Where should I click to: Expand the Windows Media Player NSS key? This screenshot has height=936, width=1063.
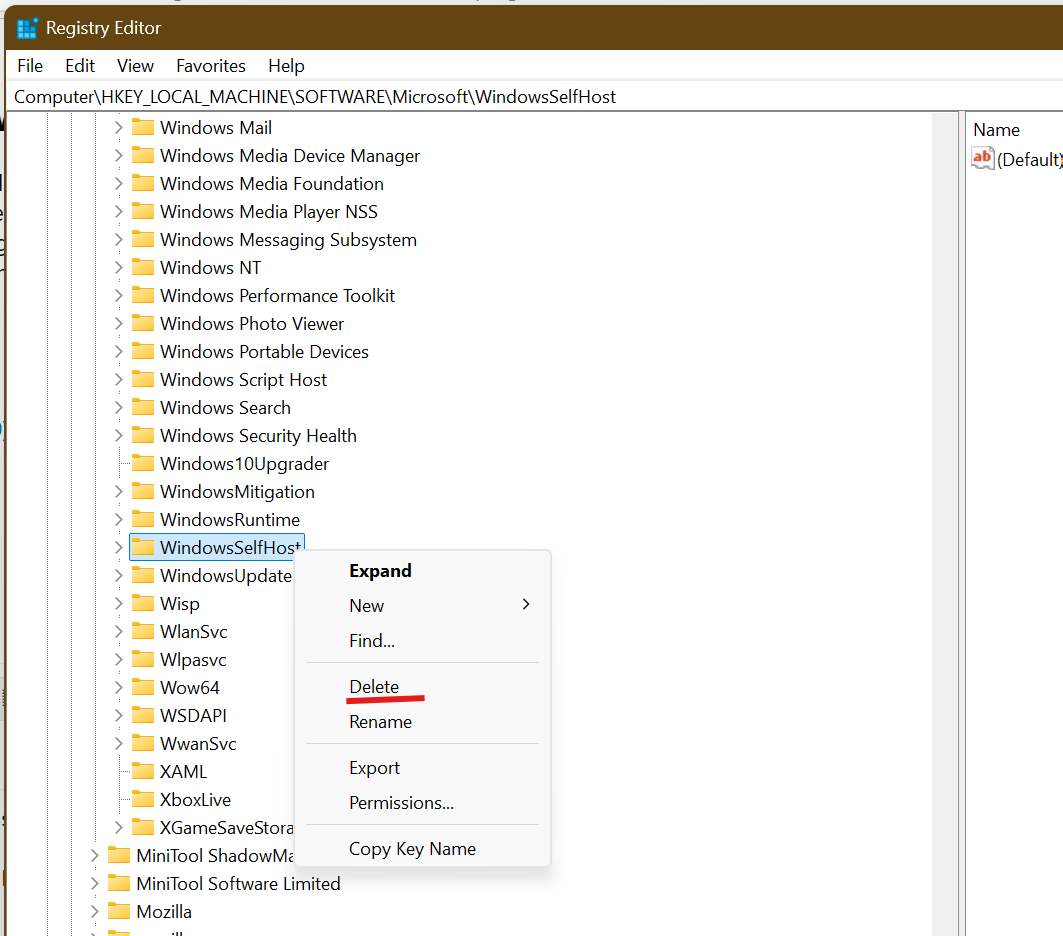click(x=119, y=211)
